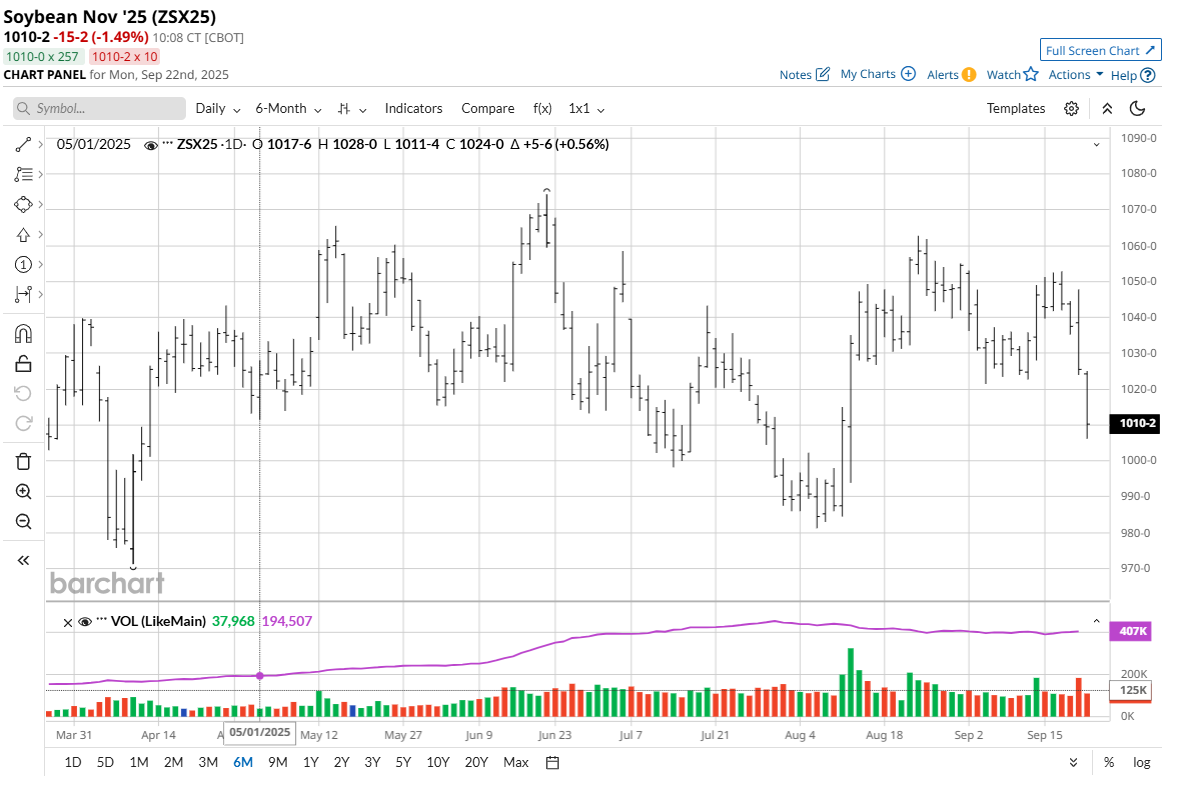
Task: Select the numbered label annotation tool
Action: 23,264
